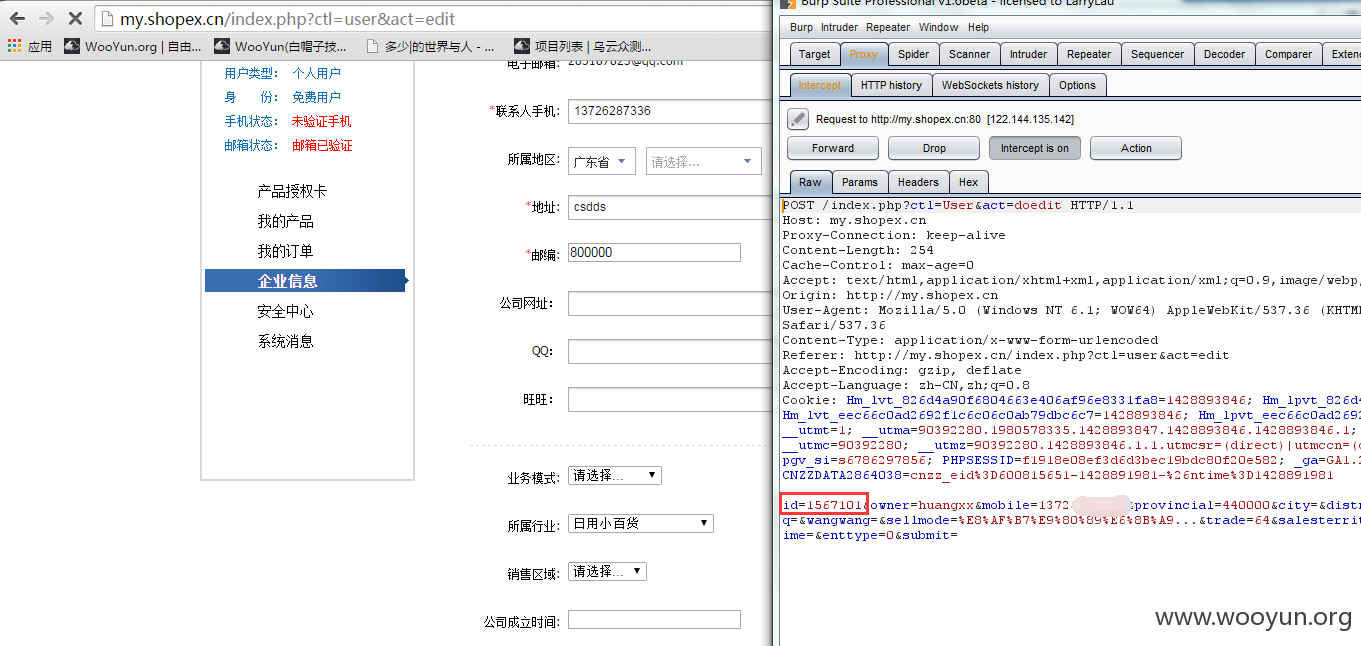1361x646 pixels.
Task: Click the 邮箱已验证 status text
Action: coord(321,145)
